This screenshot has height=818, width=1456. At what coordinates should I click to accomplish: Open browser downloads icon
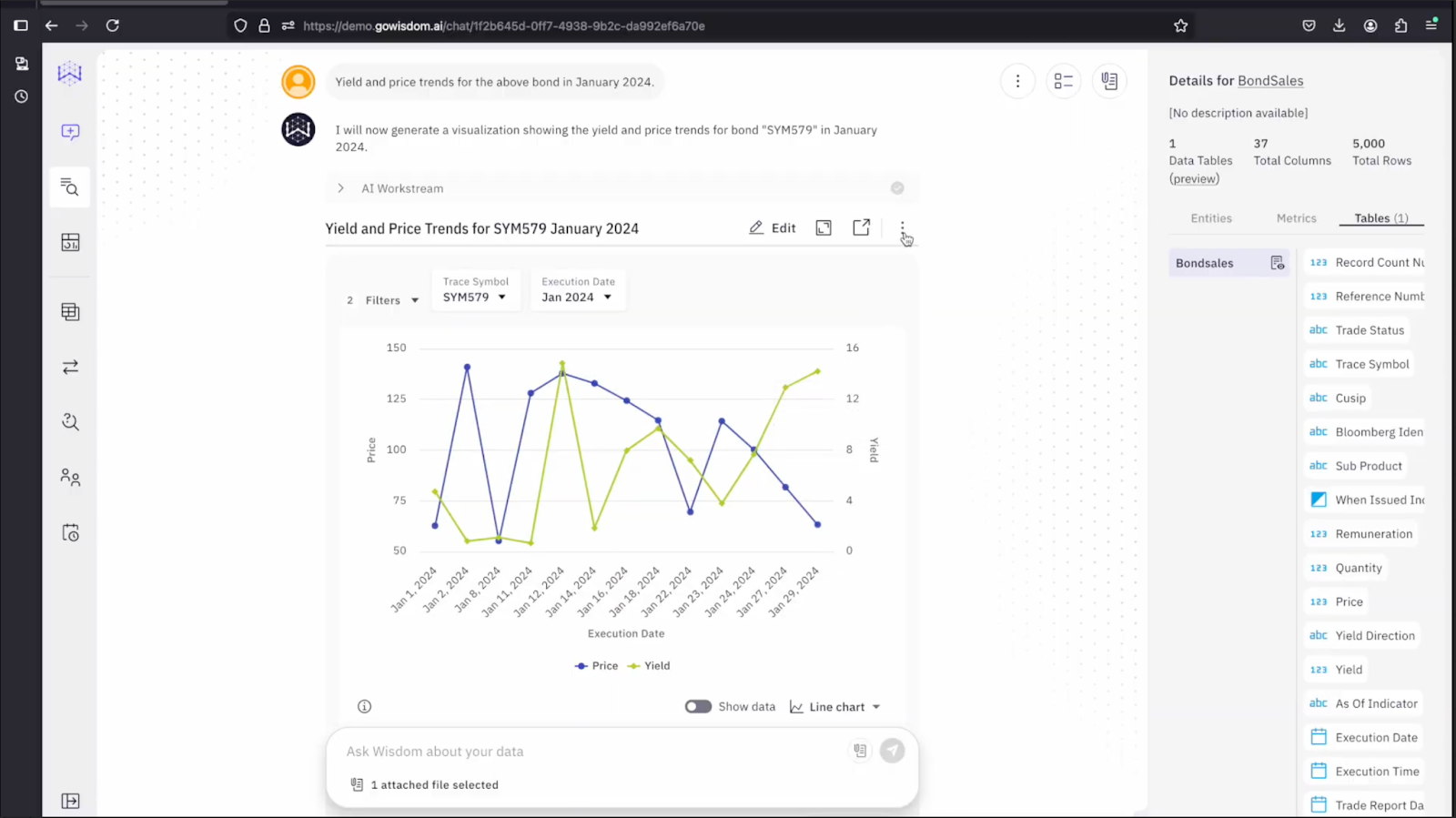[x=1339, y=25]
